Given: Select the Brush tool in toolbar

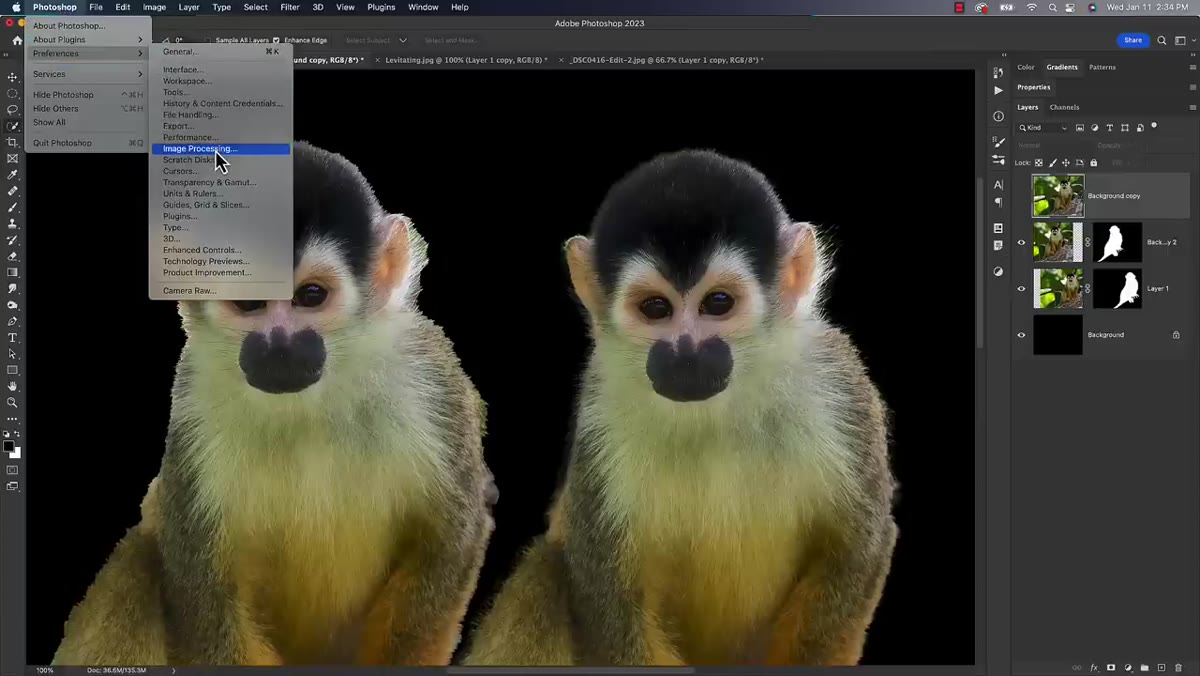Looking at the screenshot, I should (12, 207).
